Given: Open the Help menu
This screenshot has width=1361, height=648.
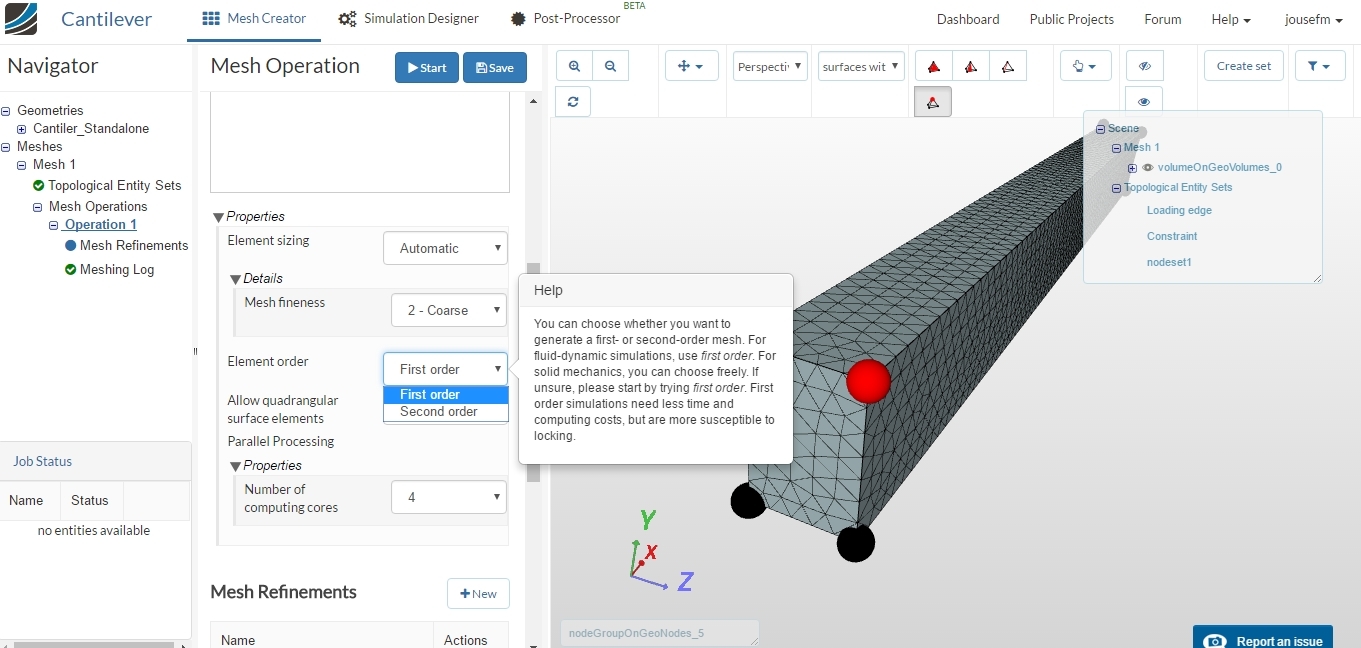Looking at the screenshot, I should pyautogui.click(x=1231, y=19).
